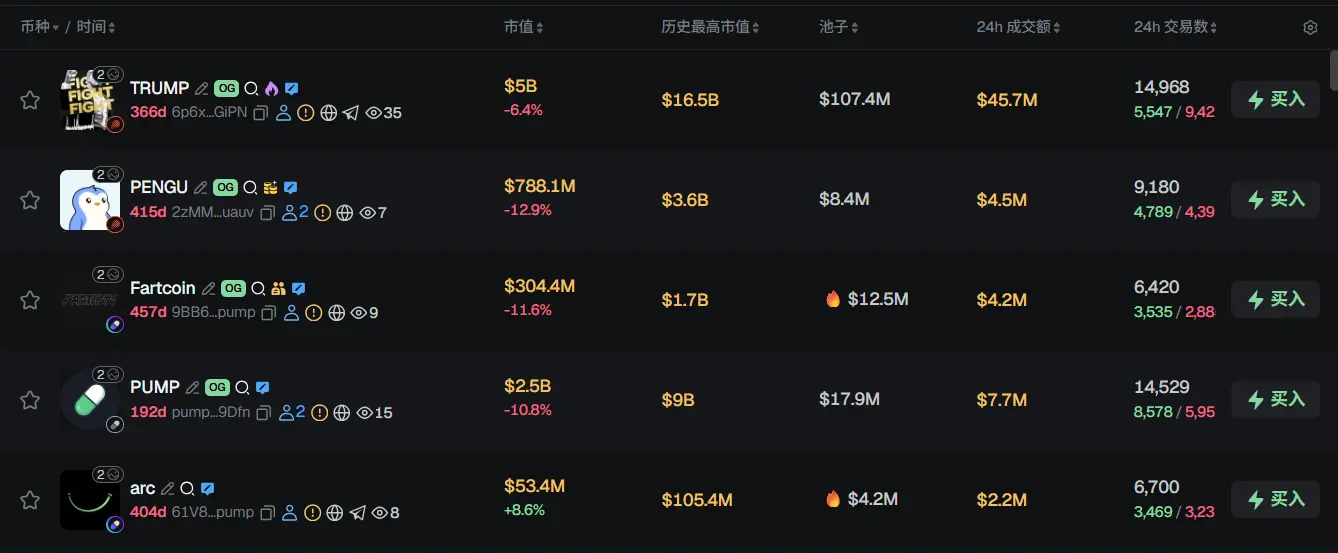Open the TRUMP Telegram link icon
The height and width of the screenshot is (553, 1338).
coord(351,113)
